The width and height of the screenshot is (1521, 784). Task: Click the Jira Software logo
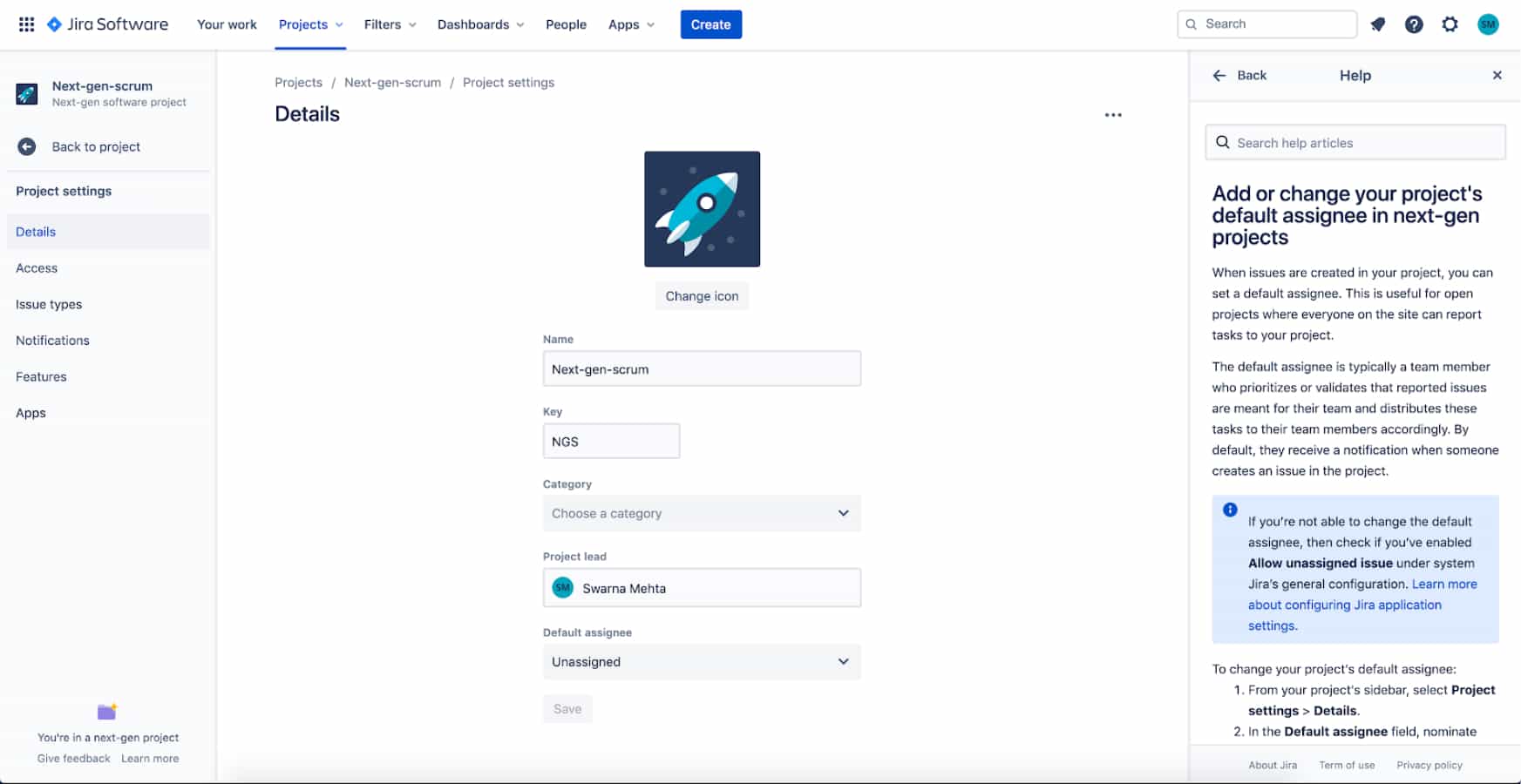[106, 24]
